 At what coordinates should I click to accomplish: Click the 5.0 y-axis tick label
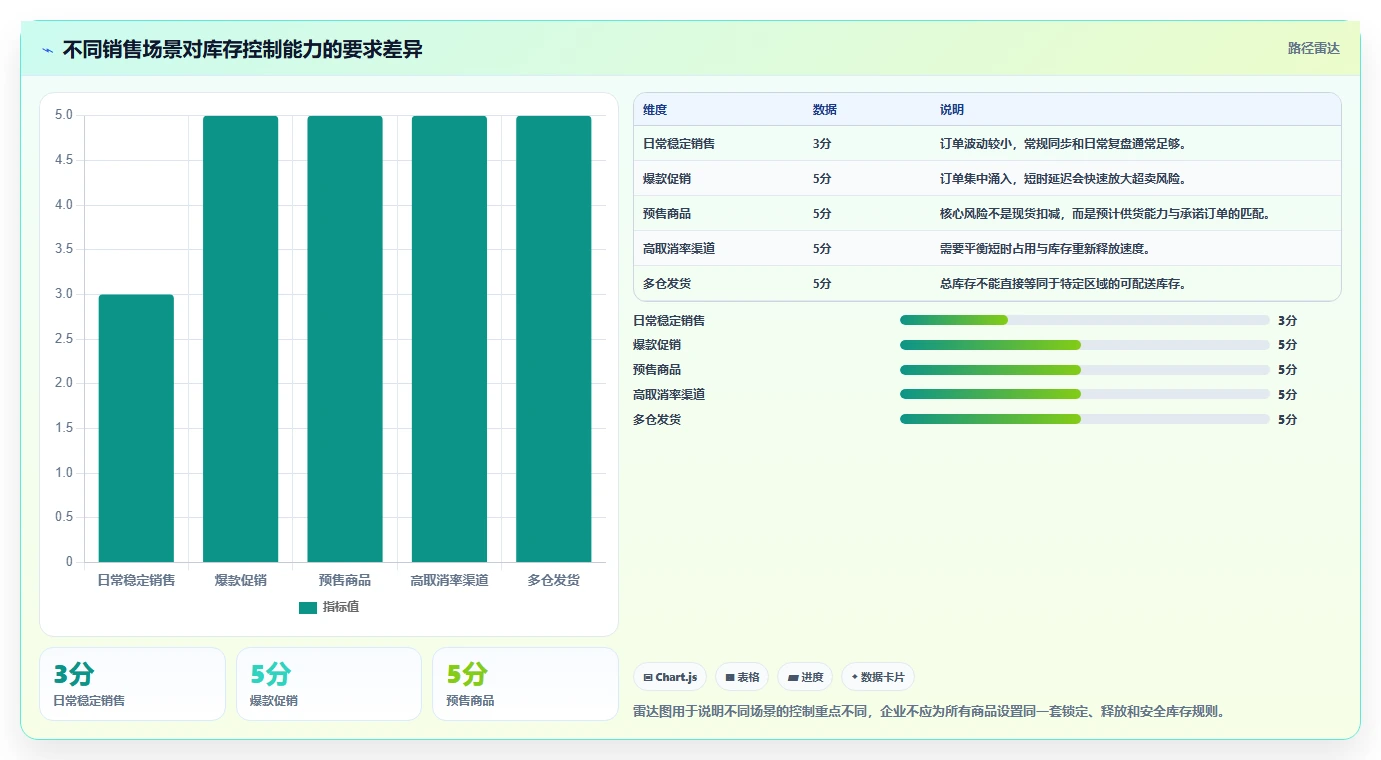point(63,115)
